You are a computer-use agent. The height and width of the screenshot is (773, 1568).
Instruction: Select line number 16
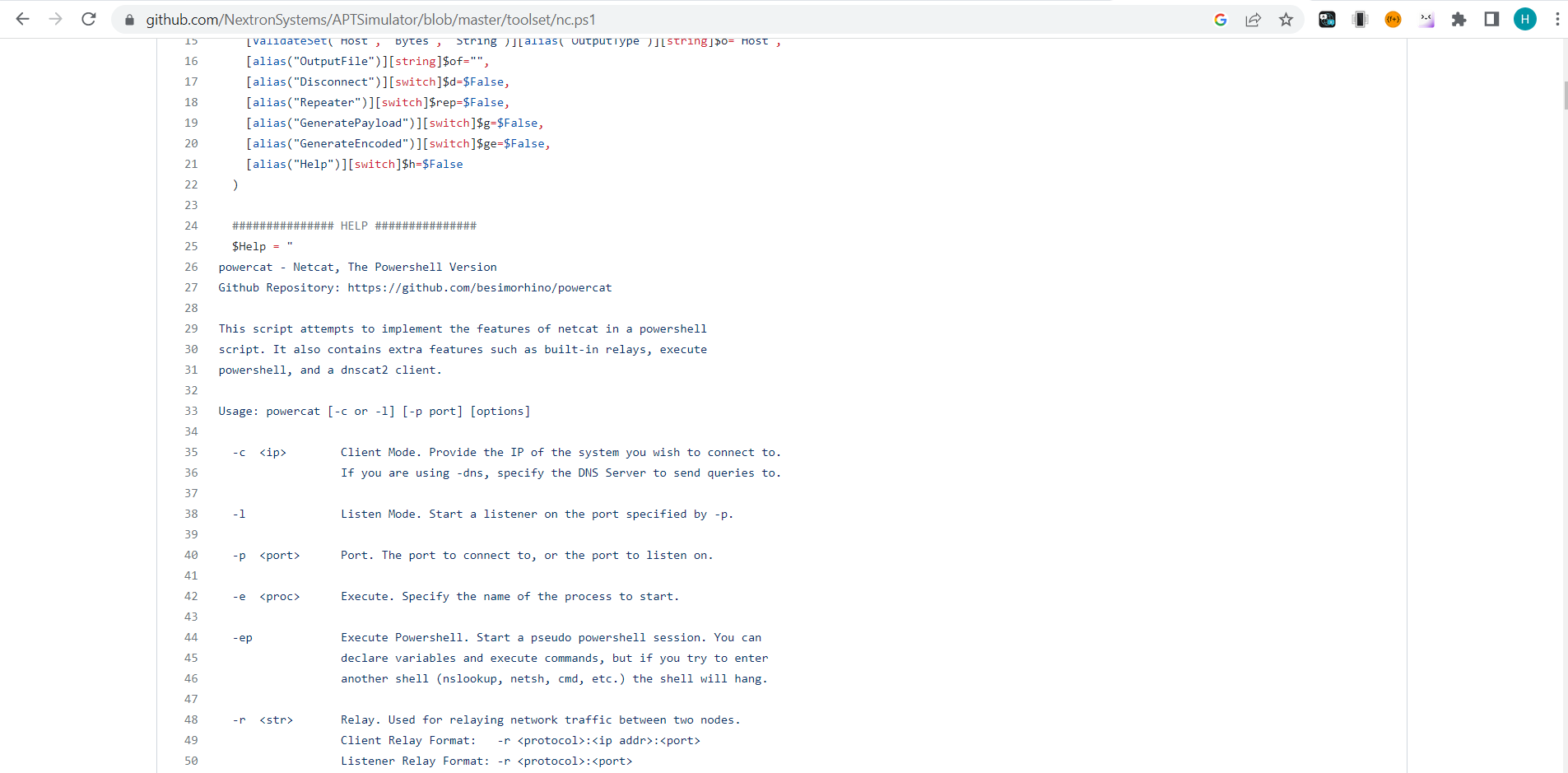pos(191,61)
